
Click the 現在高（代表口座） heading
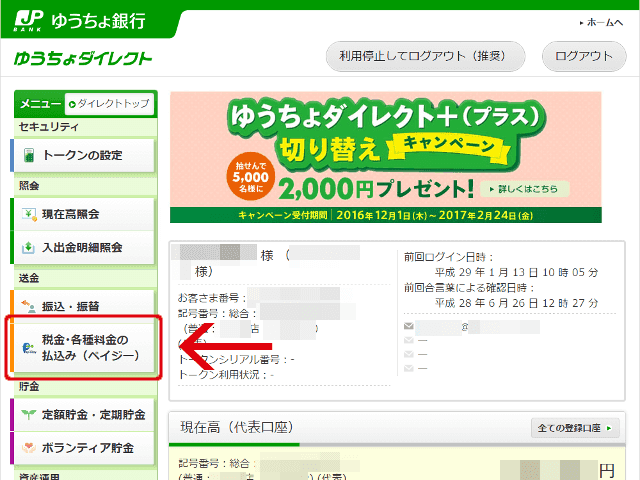click(x=237, y=427)
